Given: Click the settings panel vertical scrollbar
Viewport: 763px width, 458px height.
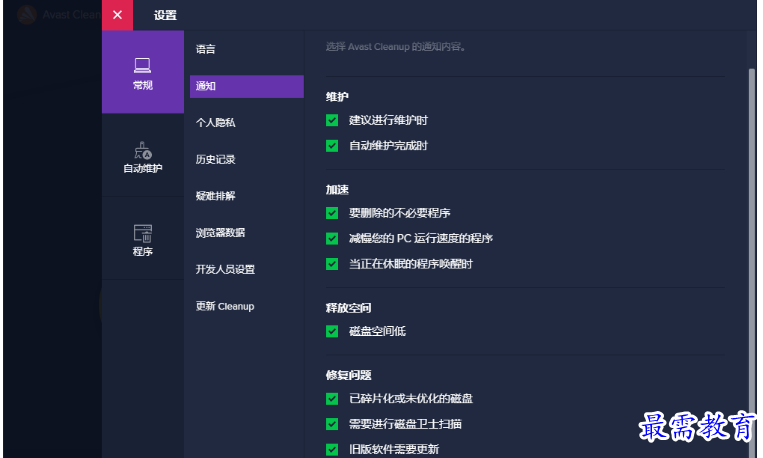Looking at the screenshot, I should [752, 263].
